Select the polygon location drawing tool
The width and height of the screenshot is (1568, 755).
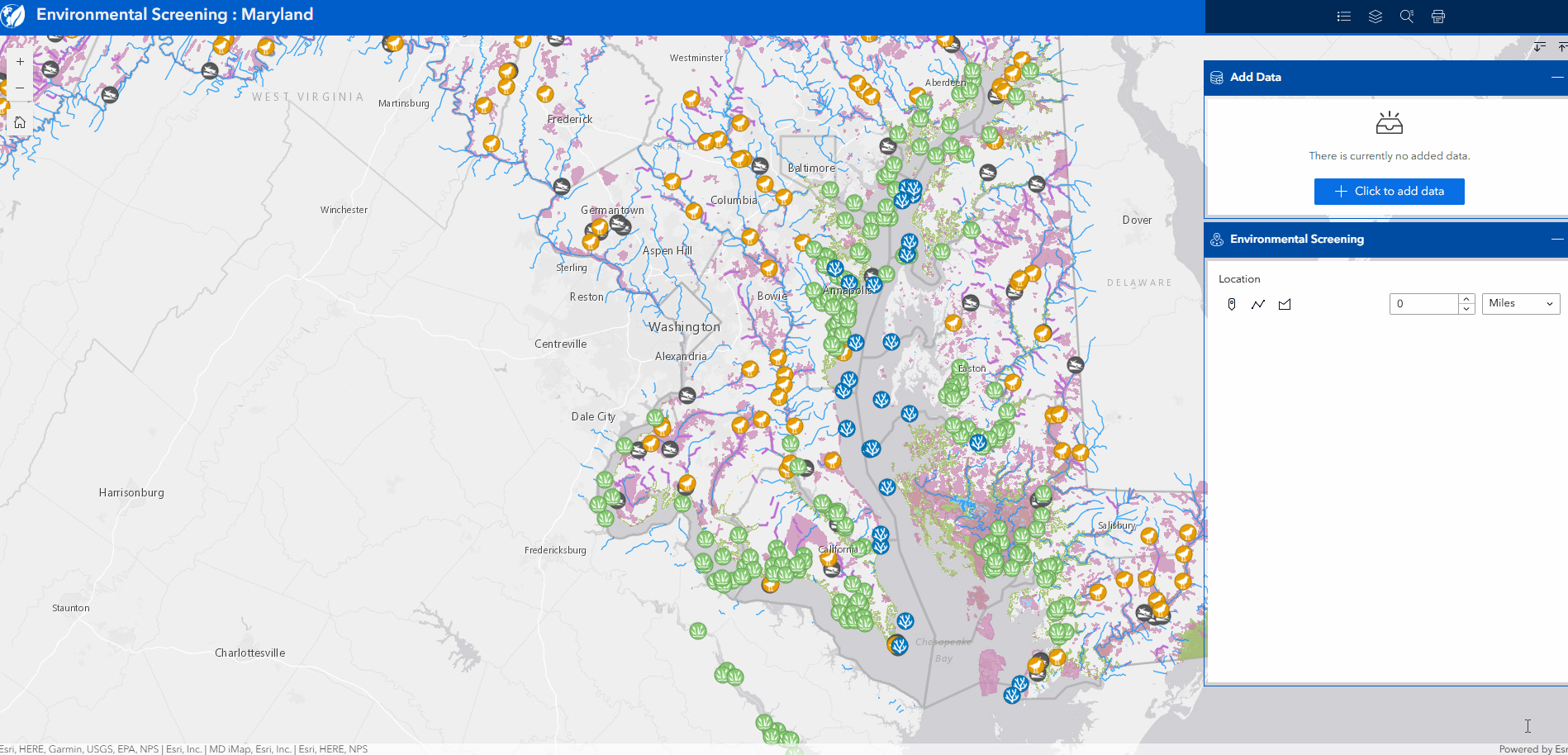pyautogui.click(x=1285, y=304)
